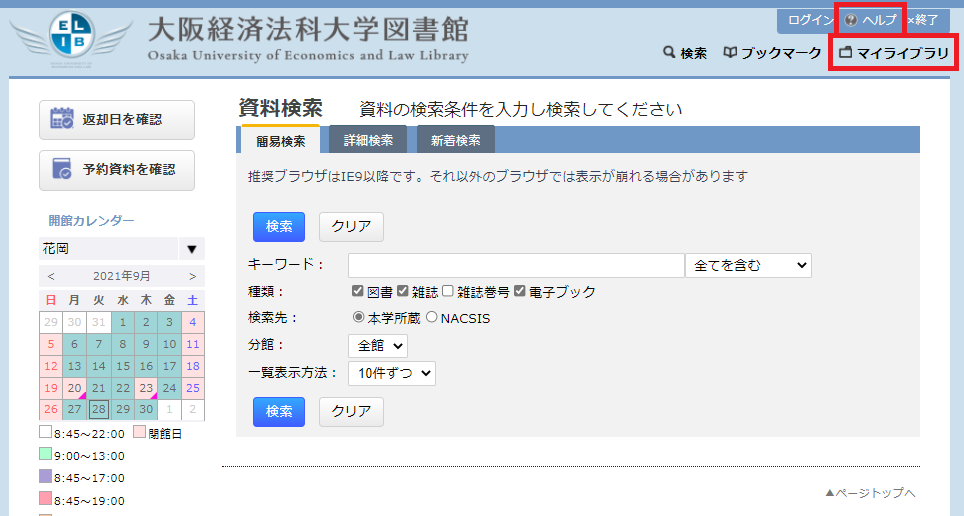This screenshot has width=964, height=516.
Task: Click the reservation icon on 予約資料を確認
Action: (x=62, y=169)
